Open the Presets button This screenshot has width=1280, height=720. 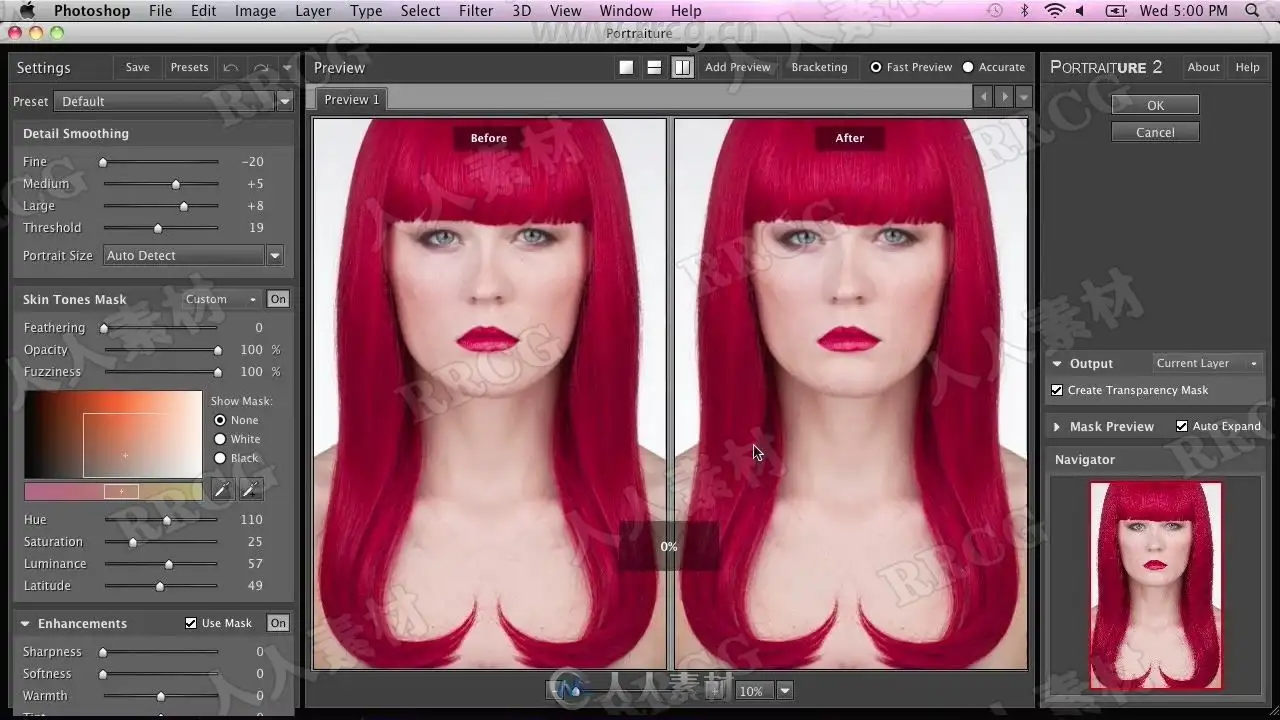189,67
